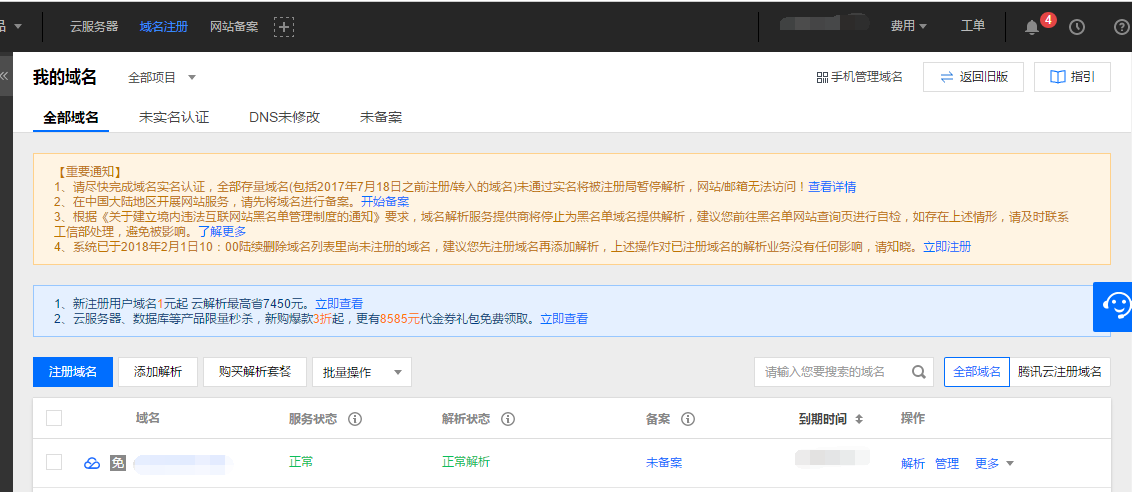Open 立即查看 link for 云解析 offer
The height and width of the screenshot is (492, 1132).
[339, 303]
